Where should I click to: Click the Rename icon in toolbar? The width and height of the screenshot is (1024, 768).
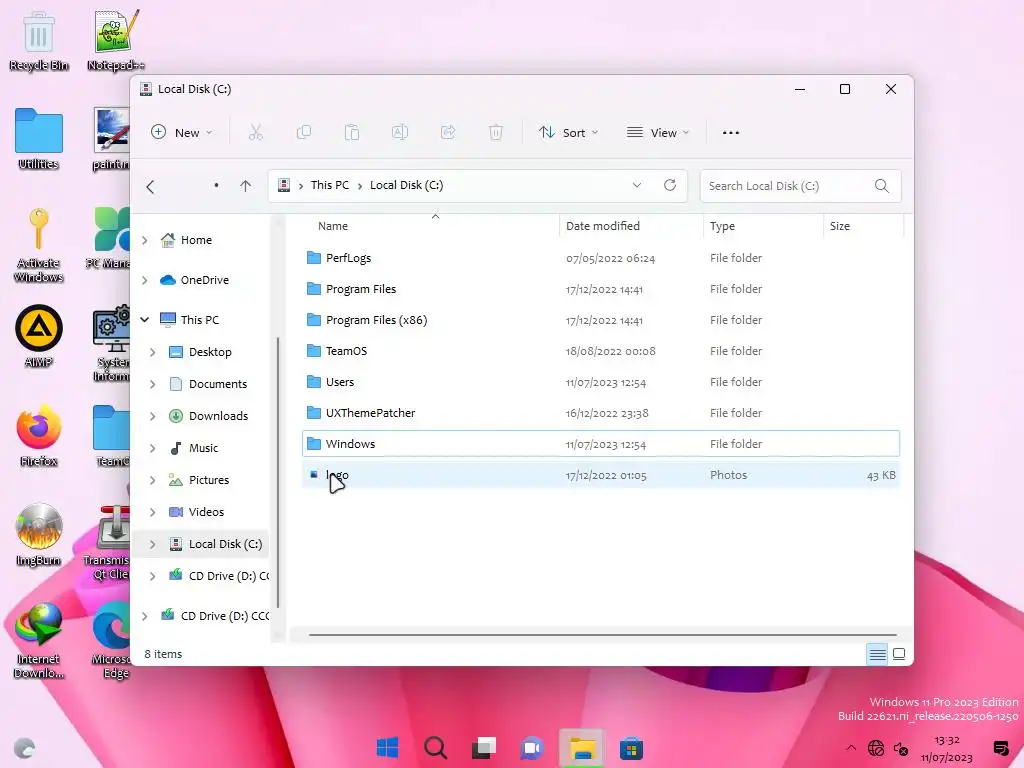coord(400,133)
